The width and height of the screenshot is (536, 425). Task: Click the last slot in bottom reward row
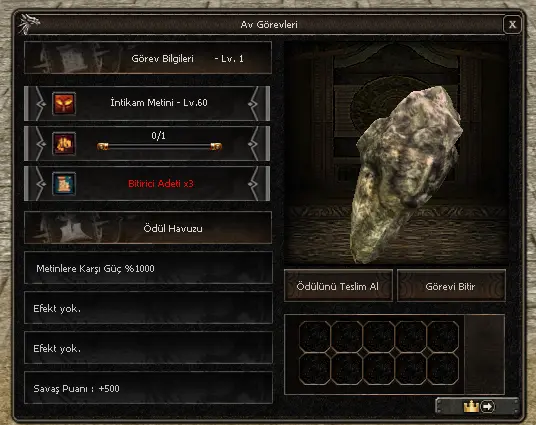tap(443, 369)
